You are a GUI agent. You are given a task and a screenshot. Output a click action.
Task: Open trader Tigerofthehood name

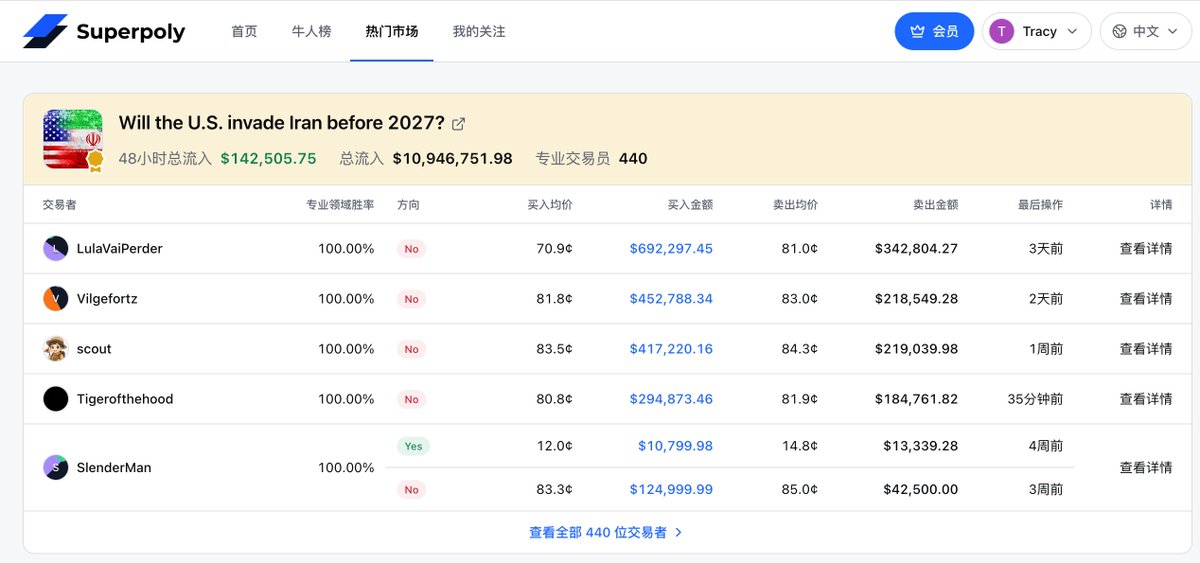click(125, 398)
